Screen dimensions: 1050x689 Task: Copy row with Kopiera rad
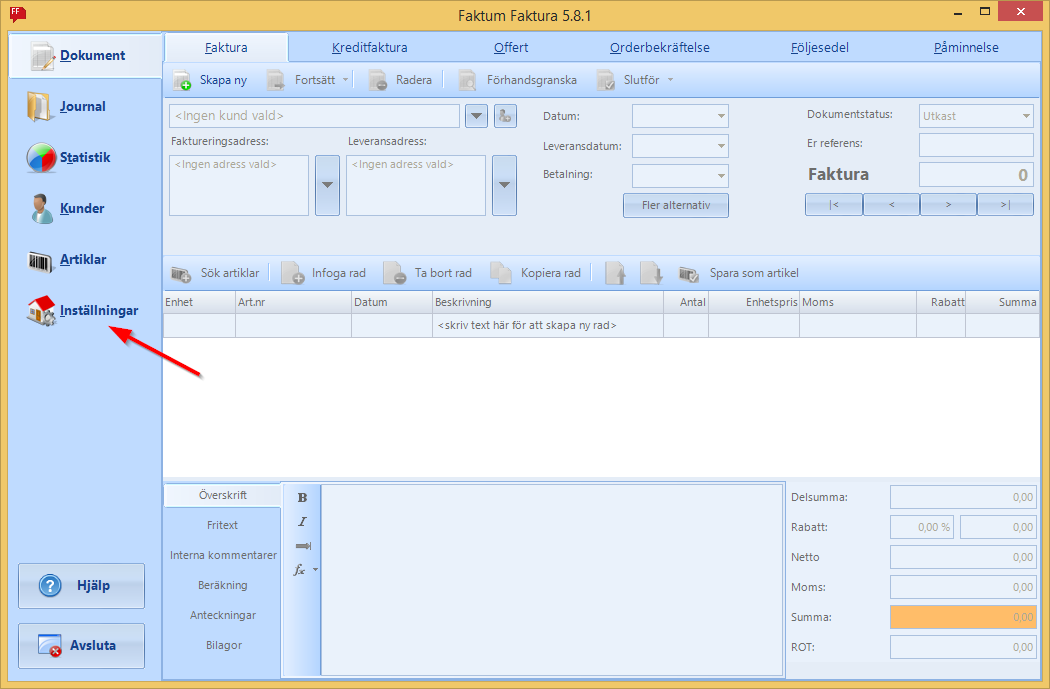(536, 273)
